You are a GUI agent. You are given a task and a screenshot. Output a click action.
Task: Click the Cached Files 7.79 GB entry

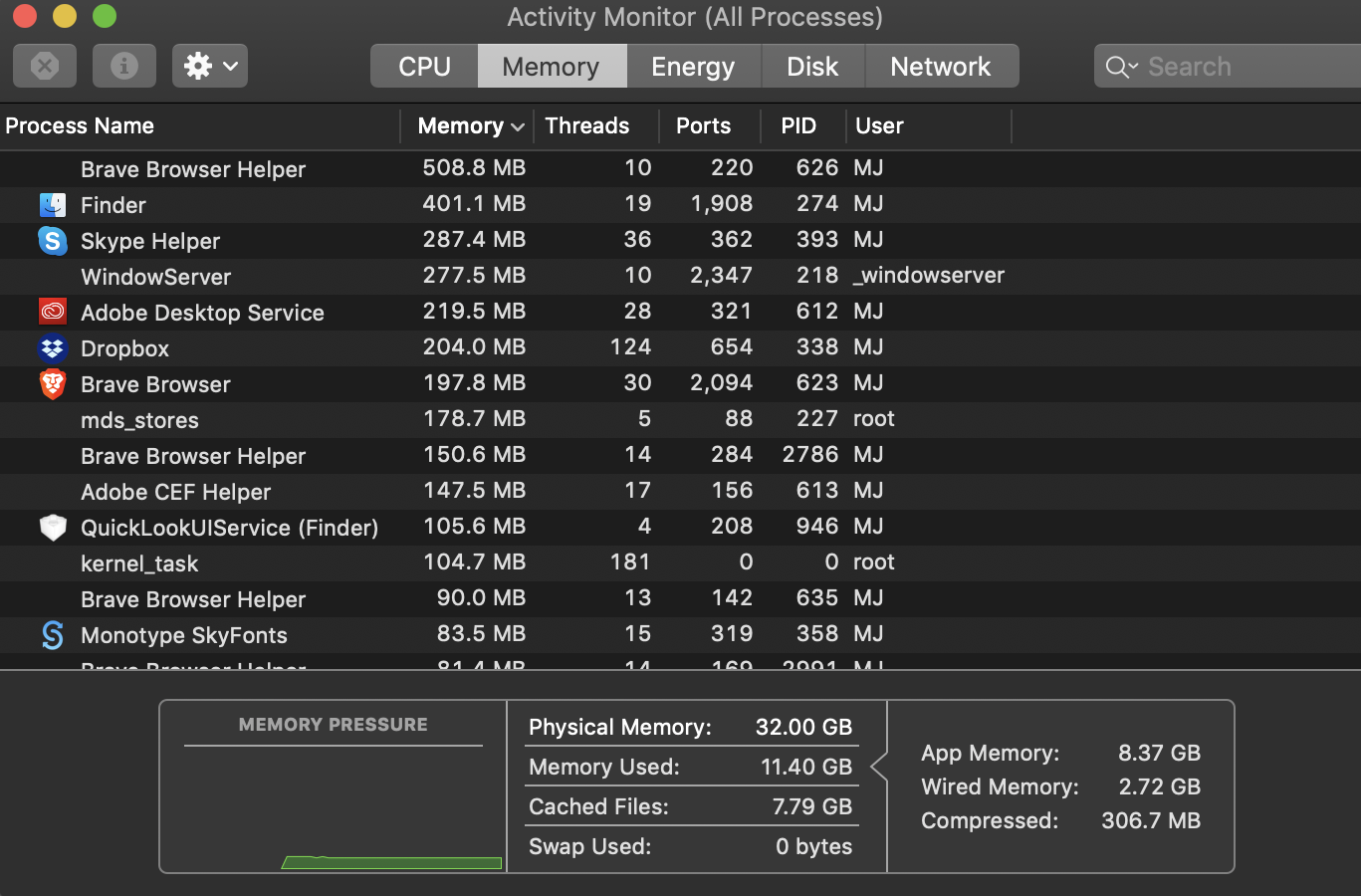pyautogui.click(x=691, y=806)
